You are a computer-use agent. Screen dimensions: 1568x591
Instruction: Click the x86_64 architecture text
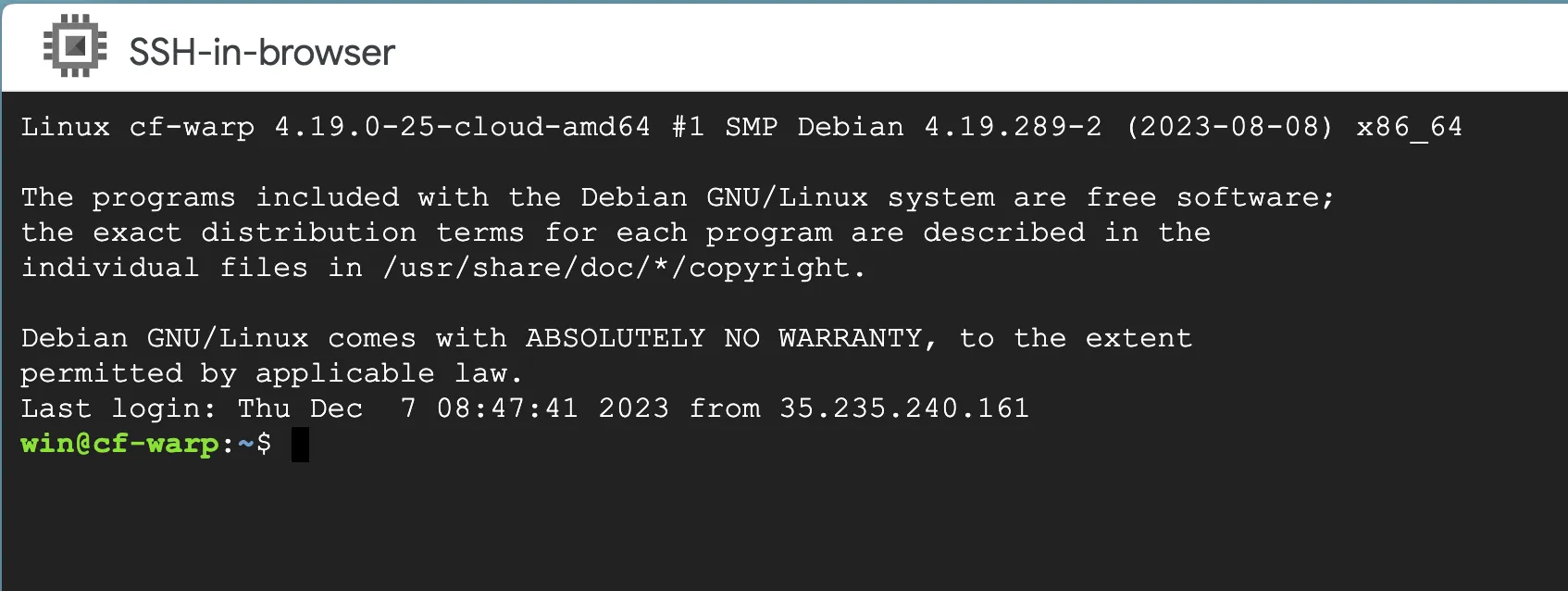(x=1409, y=127)
